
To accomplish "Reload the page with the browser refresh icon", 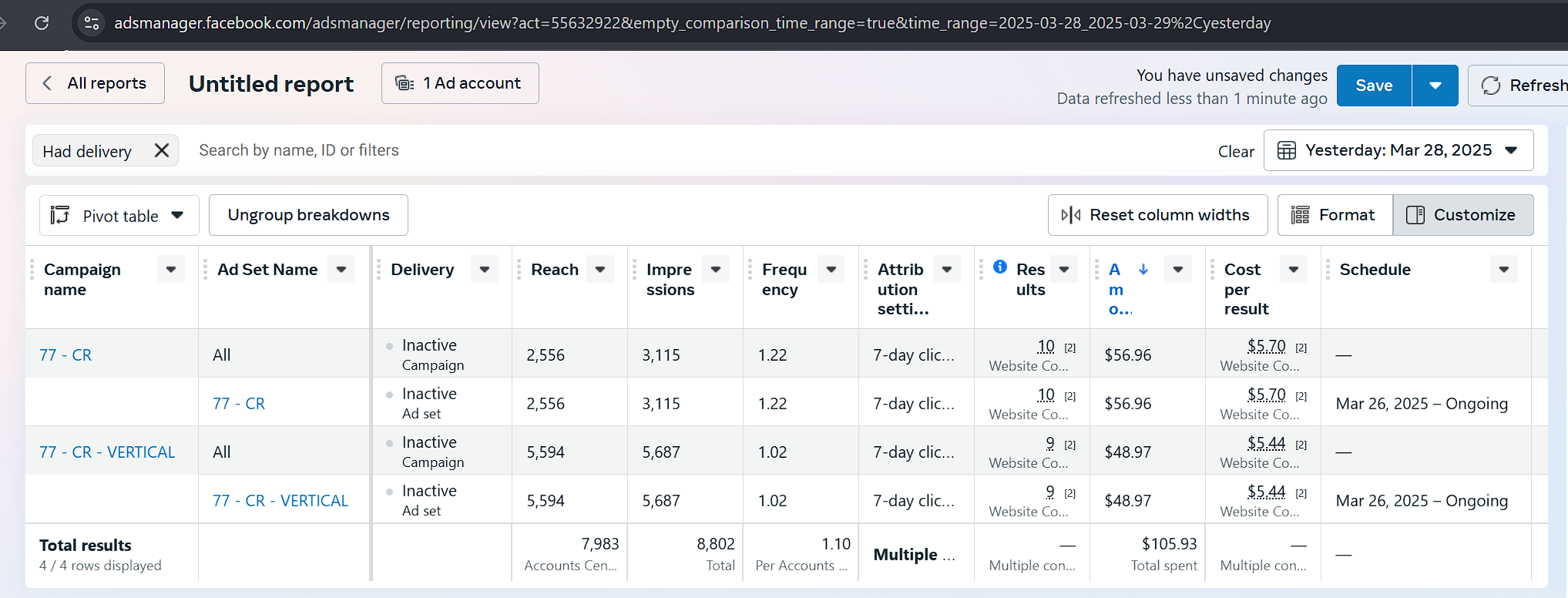I will [42, 23].
